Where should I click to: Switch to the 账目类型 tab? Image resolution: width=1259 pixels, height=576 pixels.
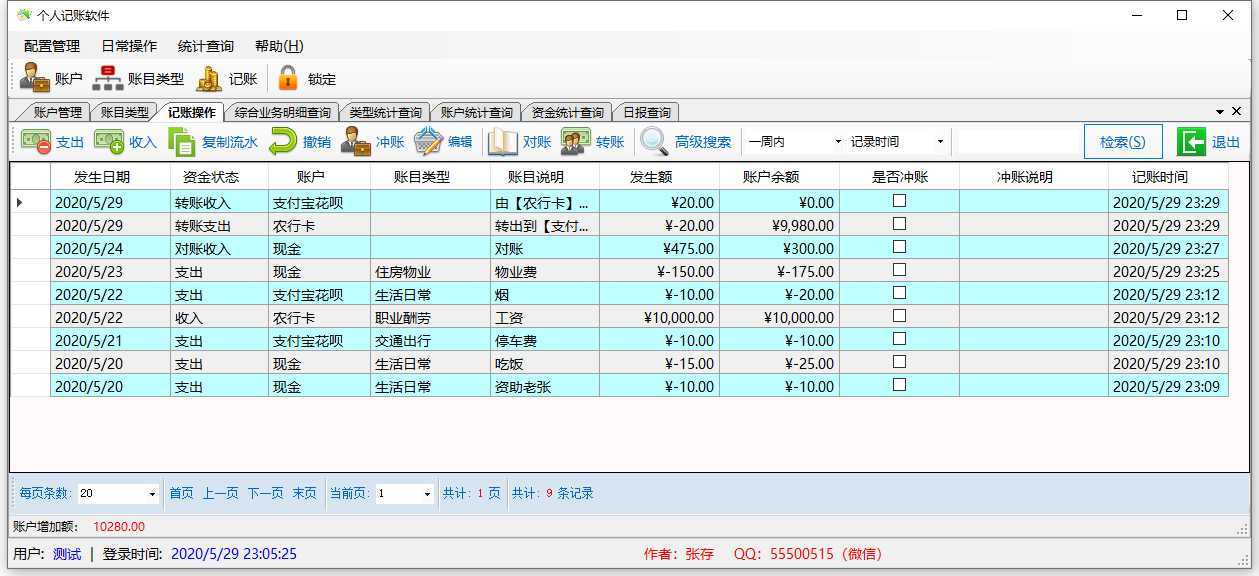pos(124,113)
